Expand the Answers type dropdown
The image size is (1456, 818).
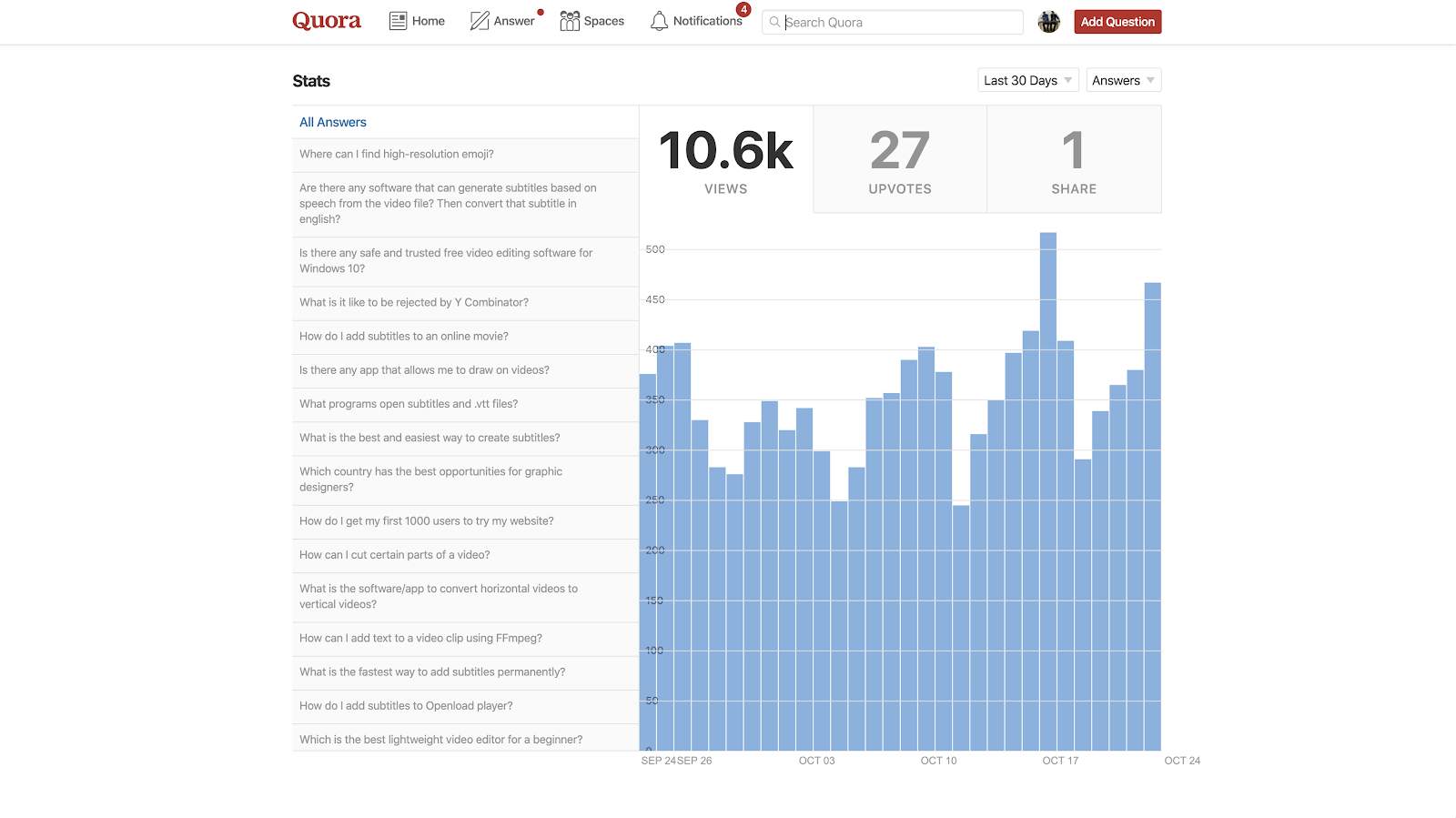coord(1124,80)
